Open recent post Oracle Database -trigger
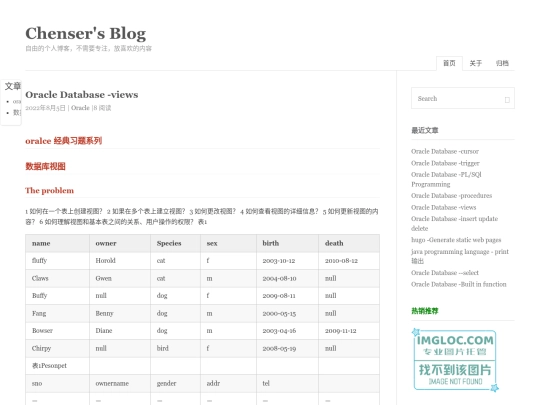The height and width of the screenshot is (405, 540). (x=445, y=163)
